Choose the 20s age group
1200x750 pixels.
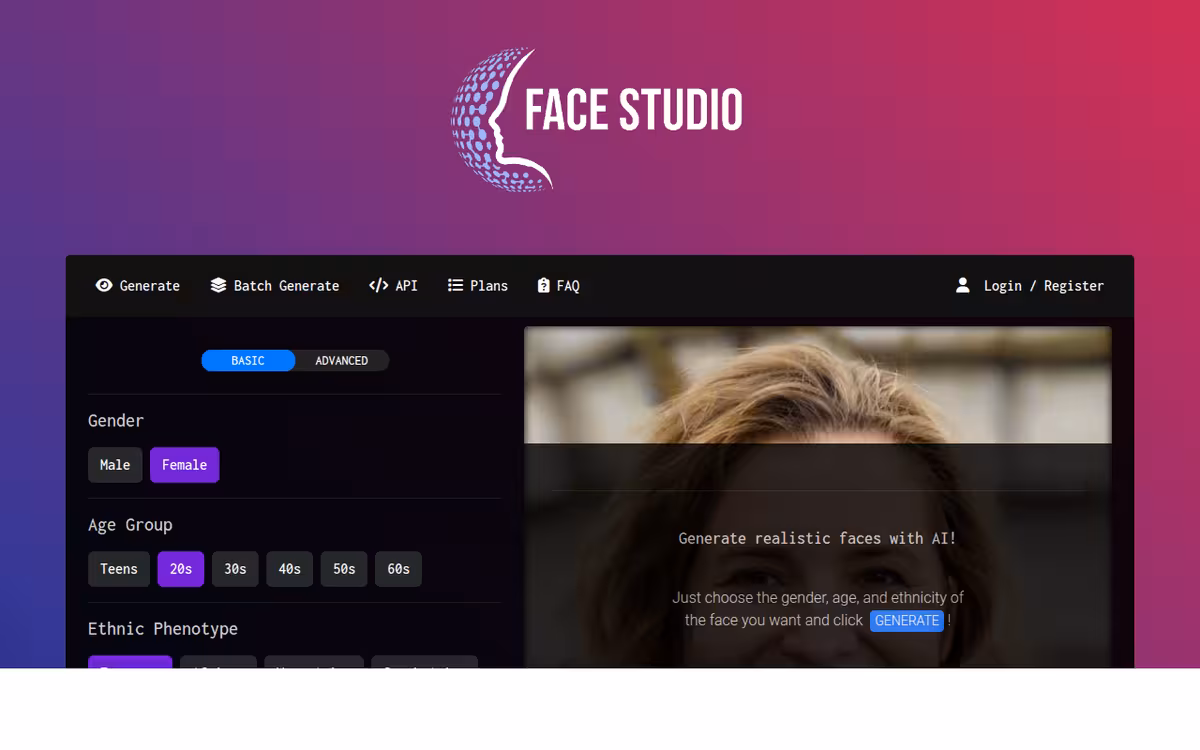[x=181, y=569]
